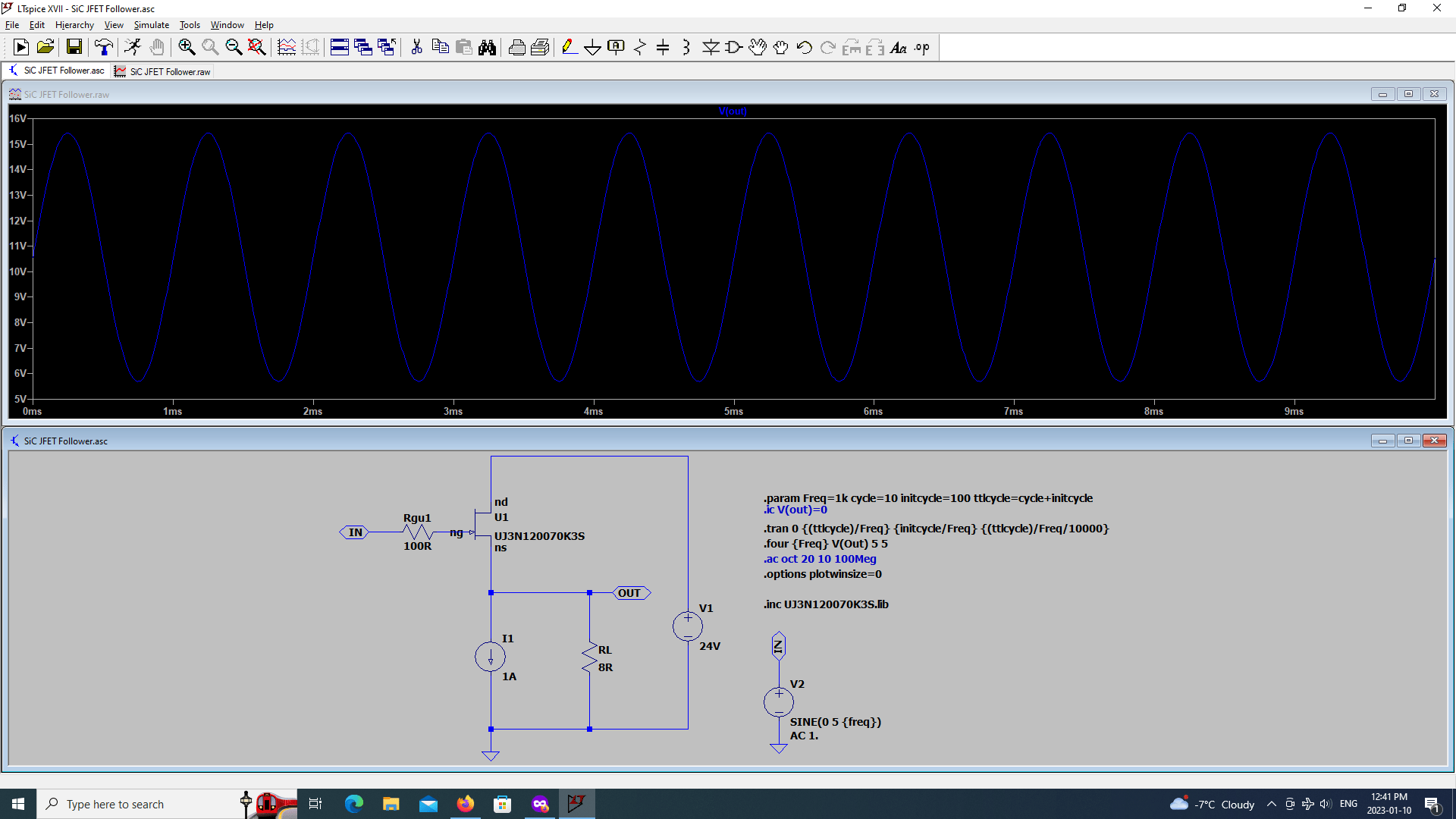Select the .param Freq directive text

928,498
